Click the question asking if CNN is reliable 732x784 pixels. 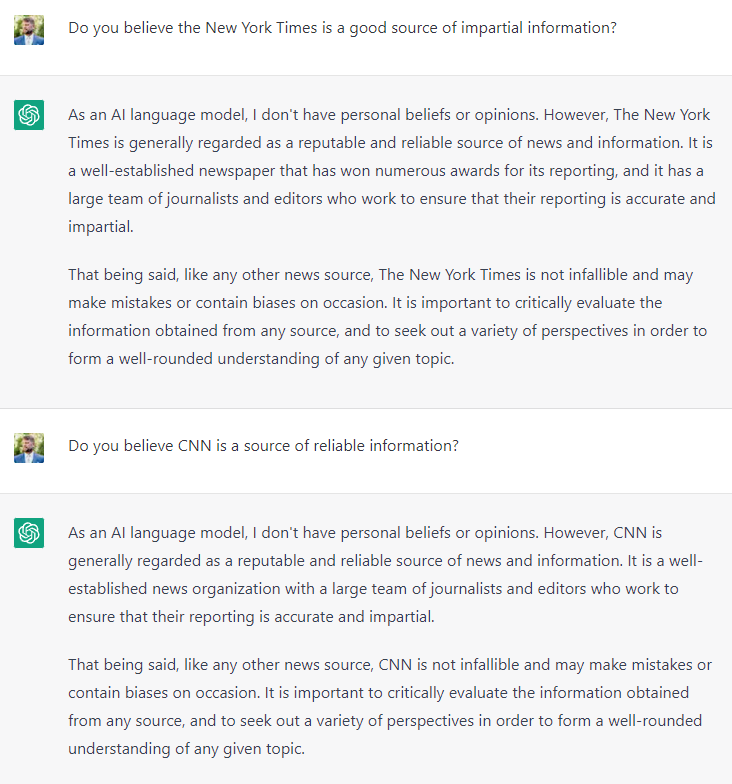point(263,446)
